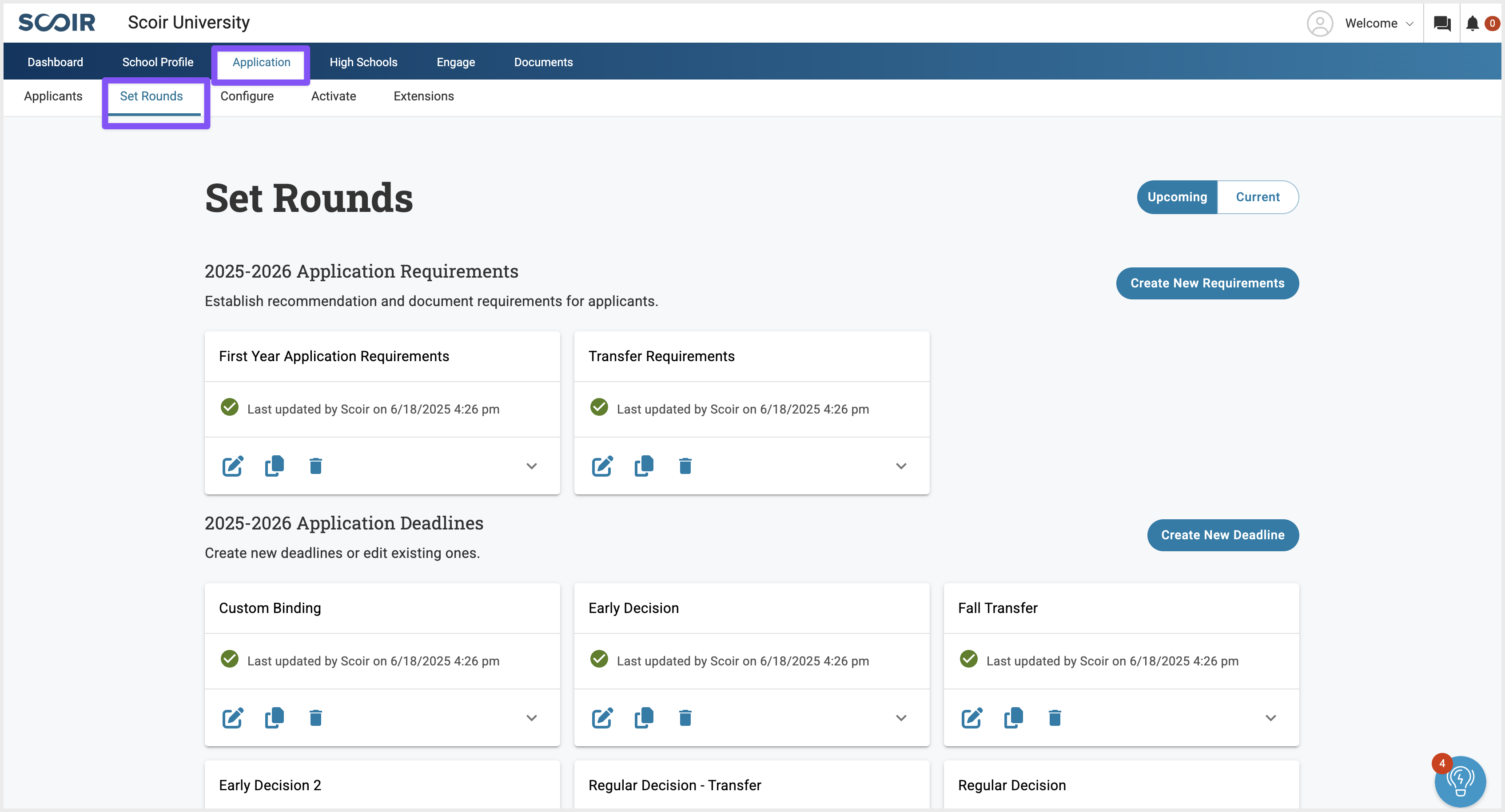Delete Custom Binding deadline
This screenshot has height=812, width=1505.
click(315, 718)
